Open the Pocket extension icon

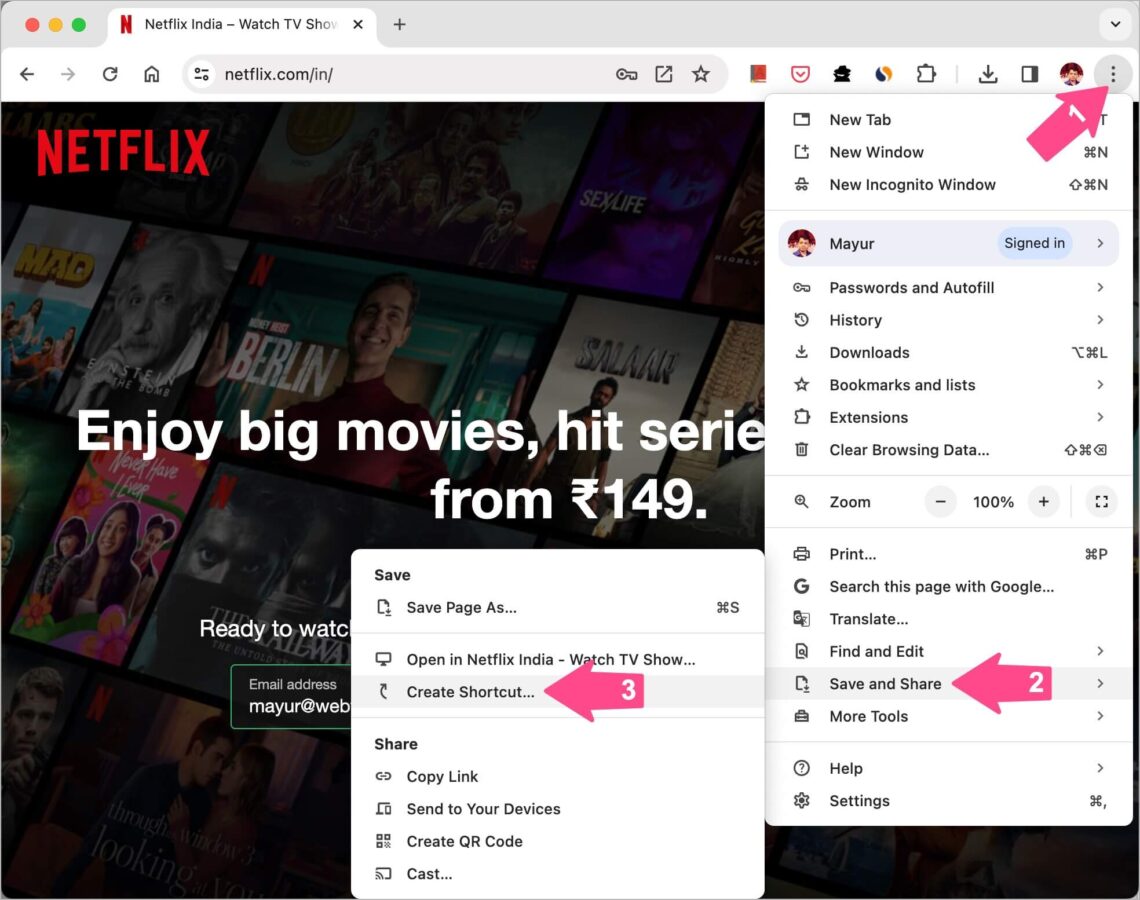coord(800,73)
